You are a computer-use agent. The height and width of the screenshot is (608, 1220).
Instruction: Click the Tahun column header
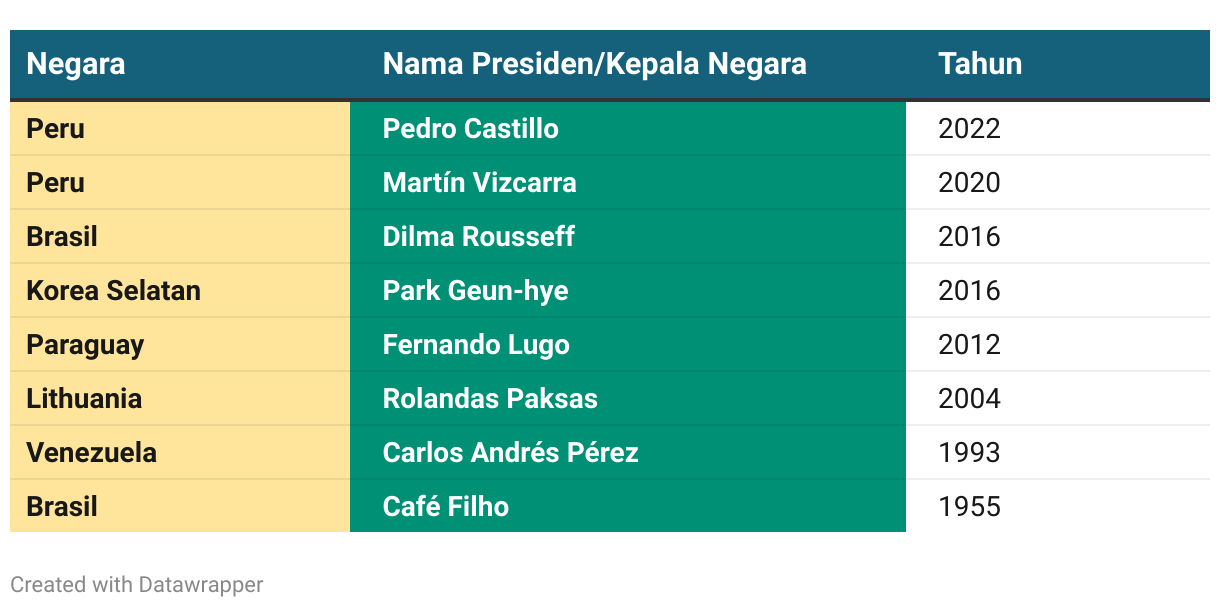[x=980, y=64]
